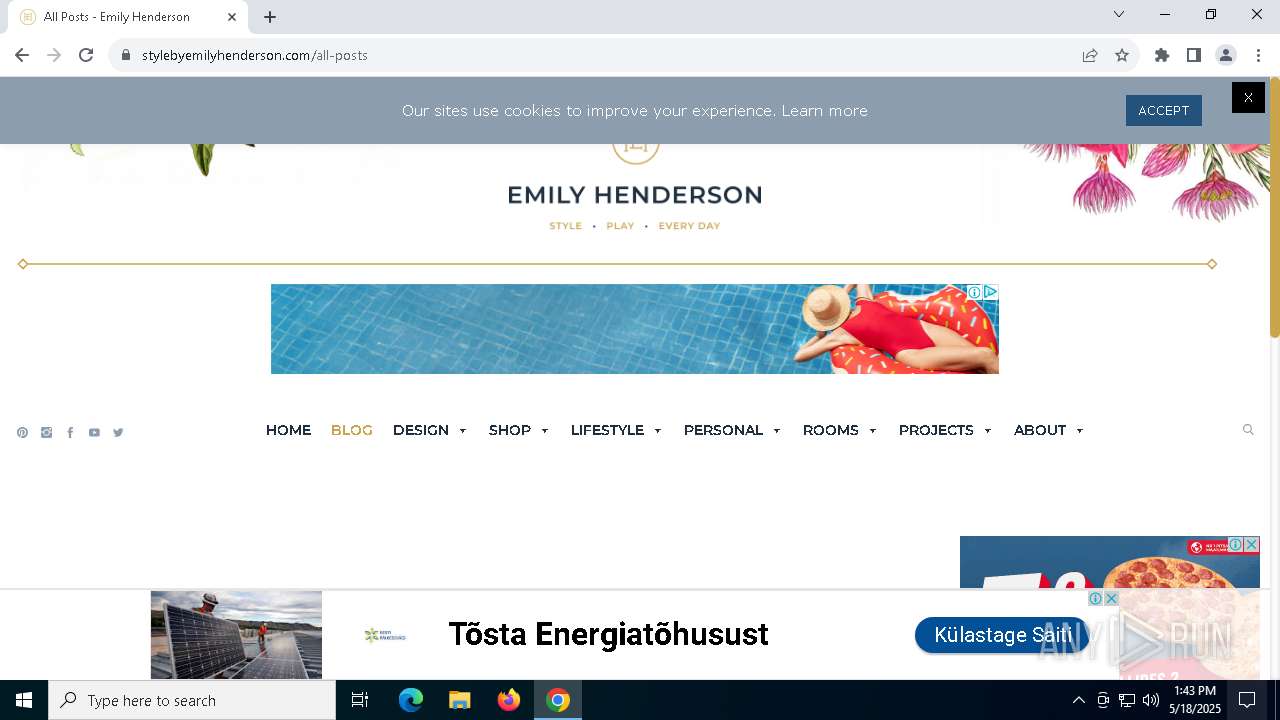Click the page vertical scrollbar thumb
1280x720 pixels.
[1274, 207]
